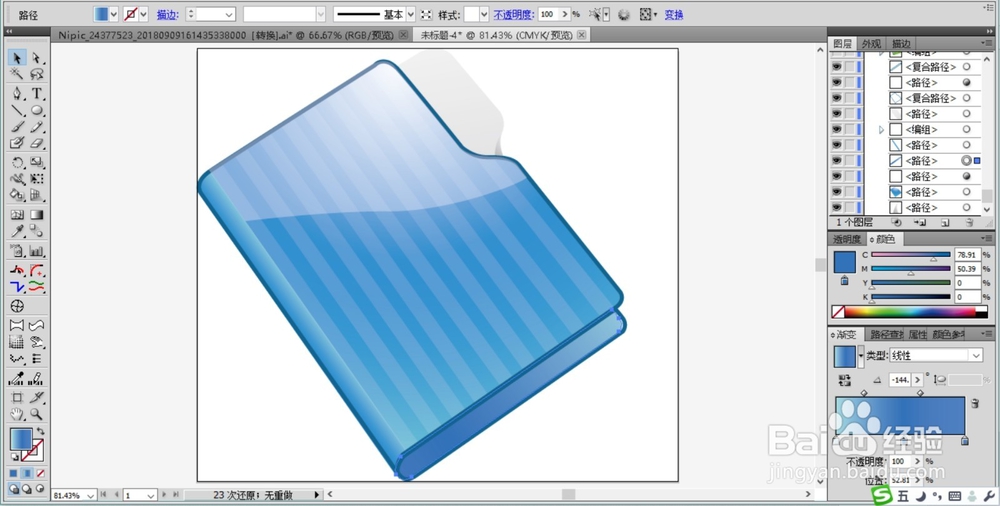Switch to the Nipic_24377523 document tab
The height and width of the screenshot is (506, 1000).
click(x=232, y=35)
